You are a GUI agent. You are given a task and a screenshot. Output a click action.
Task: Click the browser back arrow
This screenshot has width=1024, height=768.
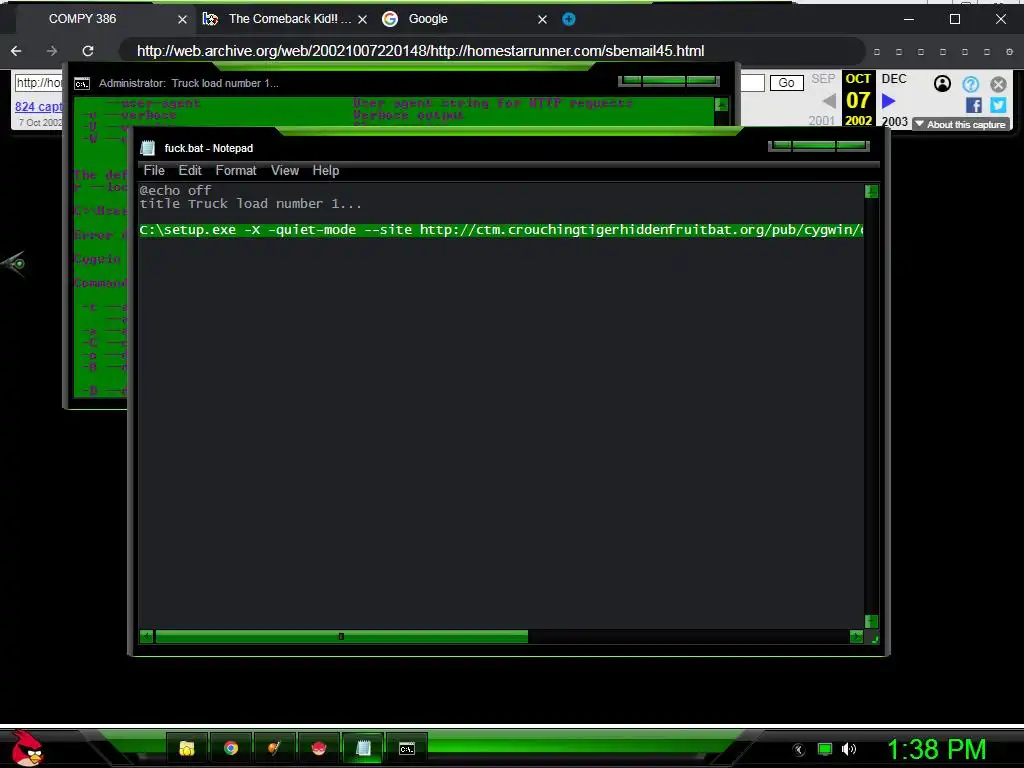tap(16, 51)
